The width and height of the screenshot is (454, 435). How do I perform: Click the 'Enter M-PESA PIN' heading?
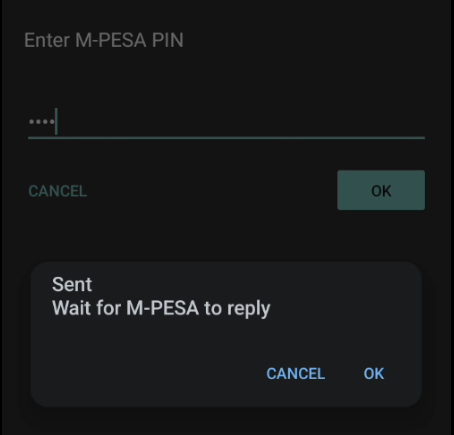[x=104, y=40]
